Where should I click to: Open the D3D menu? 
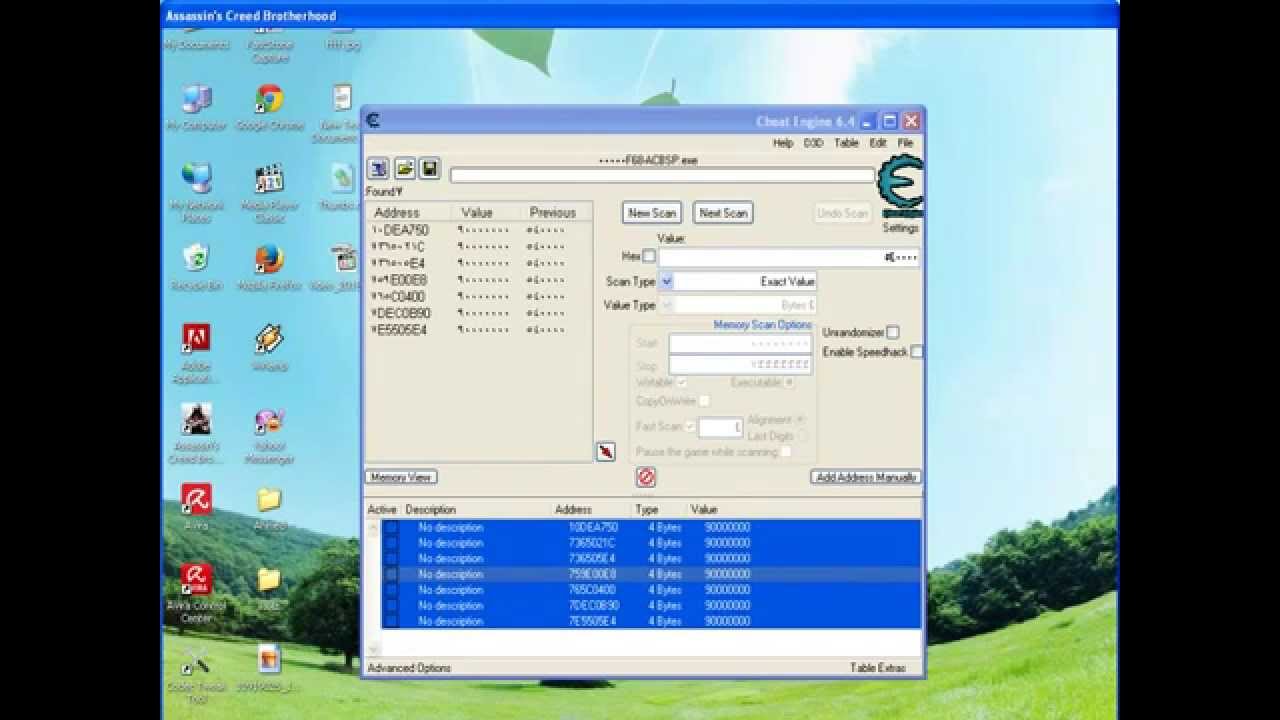[814, 143]
